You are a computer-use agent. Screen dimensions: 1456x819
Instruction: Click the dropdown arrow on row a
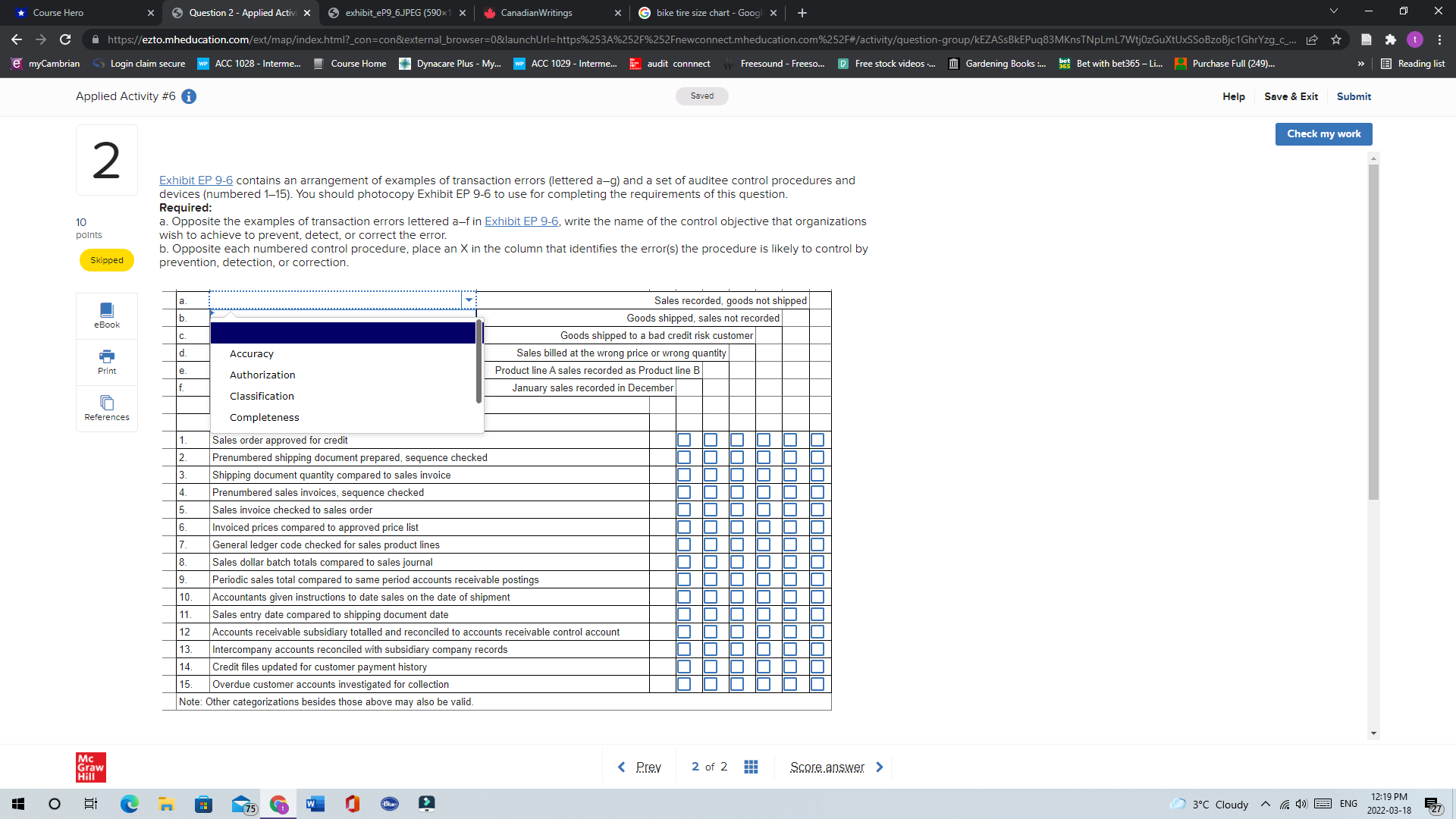coord(469,300)
